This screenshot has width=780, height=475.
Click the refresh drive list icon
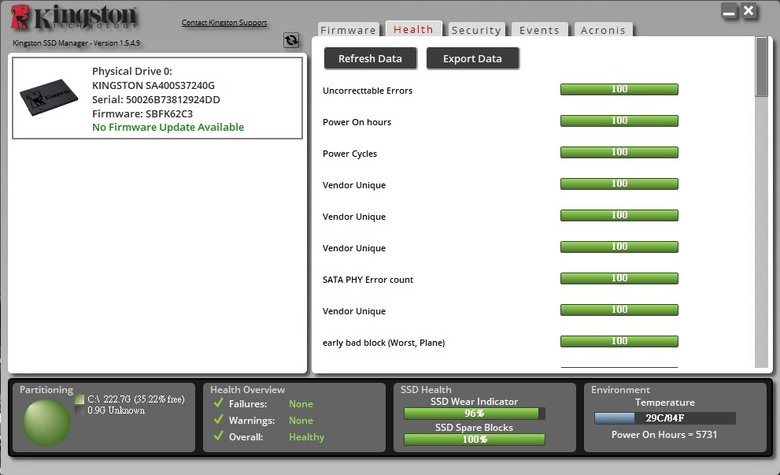pyautogui.click(x=291, y=40)
